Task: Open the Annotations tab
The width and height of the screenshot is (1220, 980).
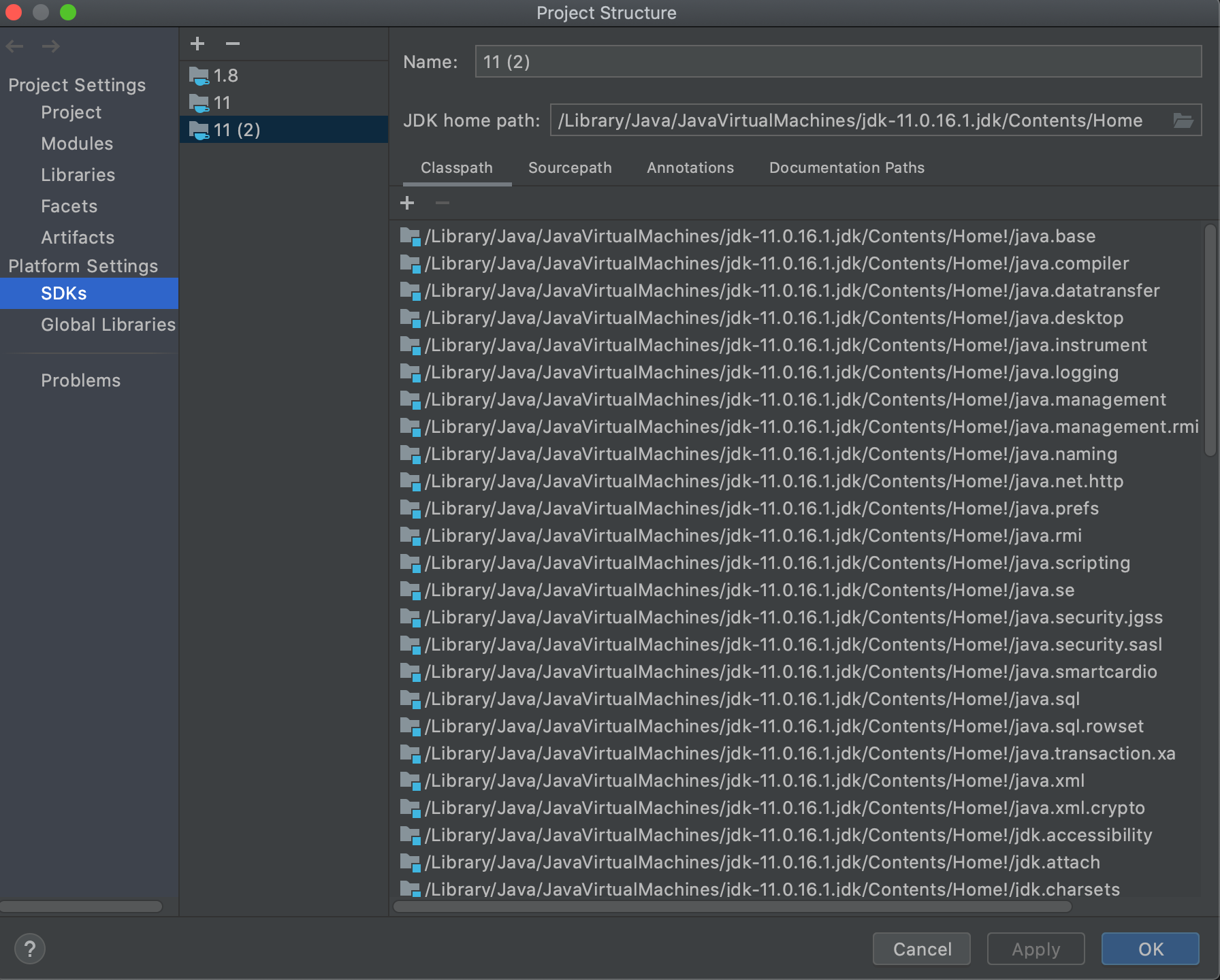Action: click(x=690, y=167)
